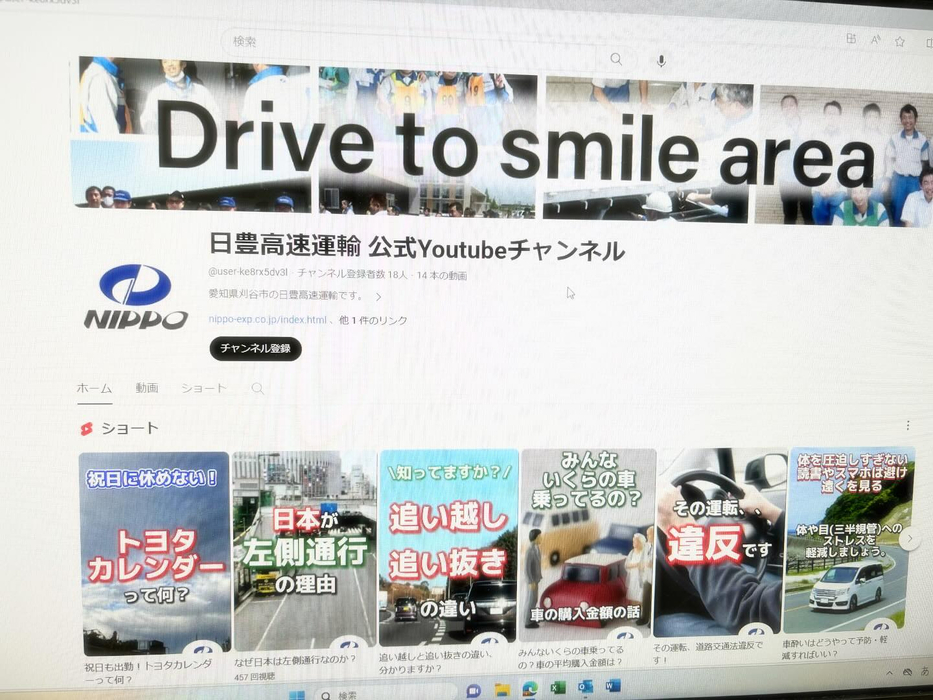This screenshot has height=700, width=933.
Task: Launch Excel from the taskbar
Action: [x=558, y=688]
